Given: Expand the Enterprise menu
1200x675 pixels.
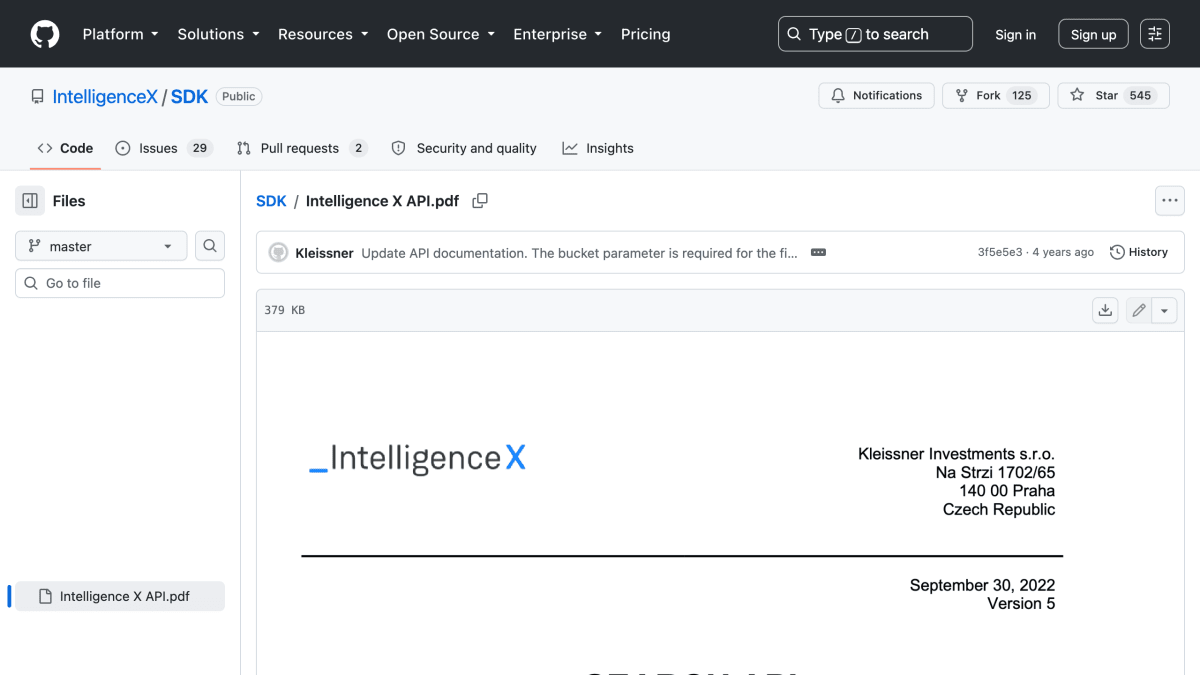Looking at the screenshot, I should 557,34.
